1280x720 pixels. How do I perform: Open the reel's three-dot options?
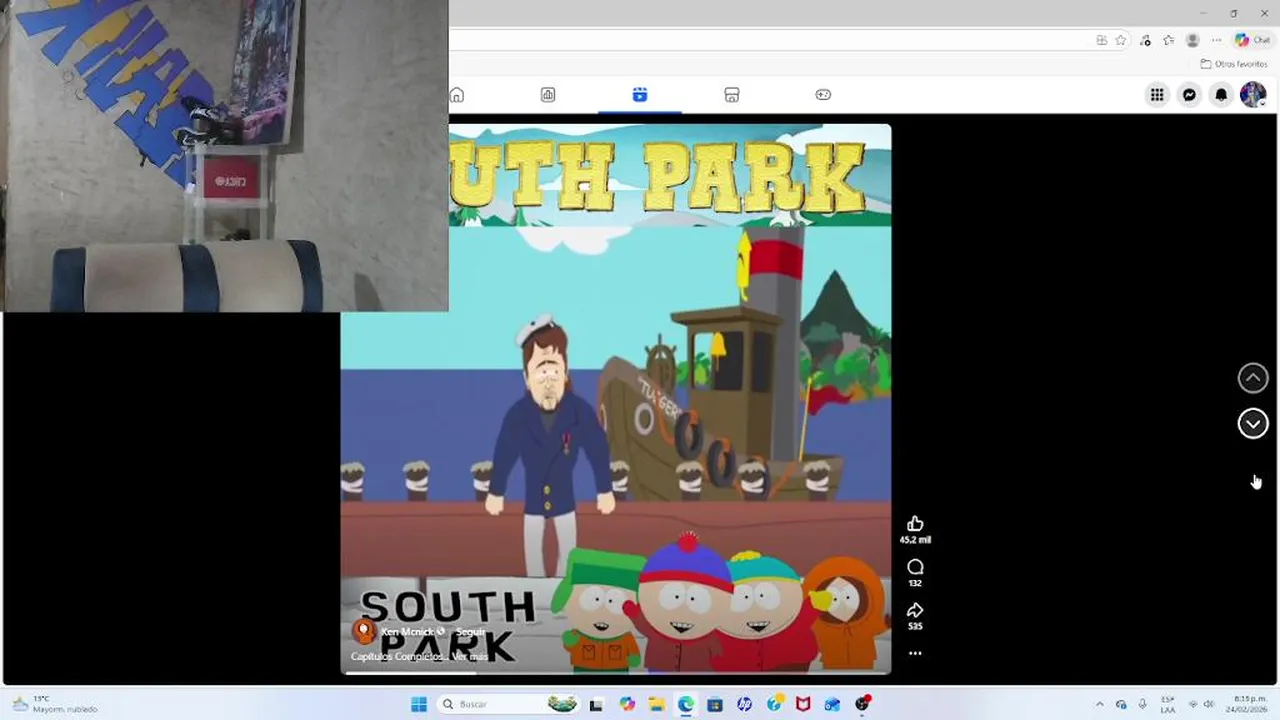915,653
